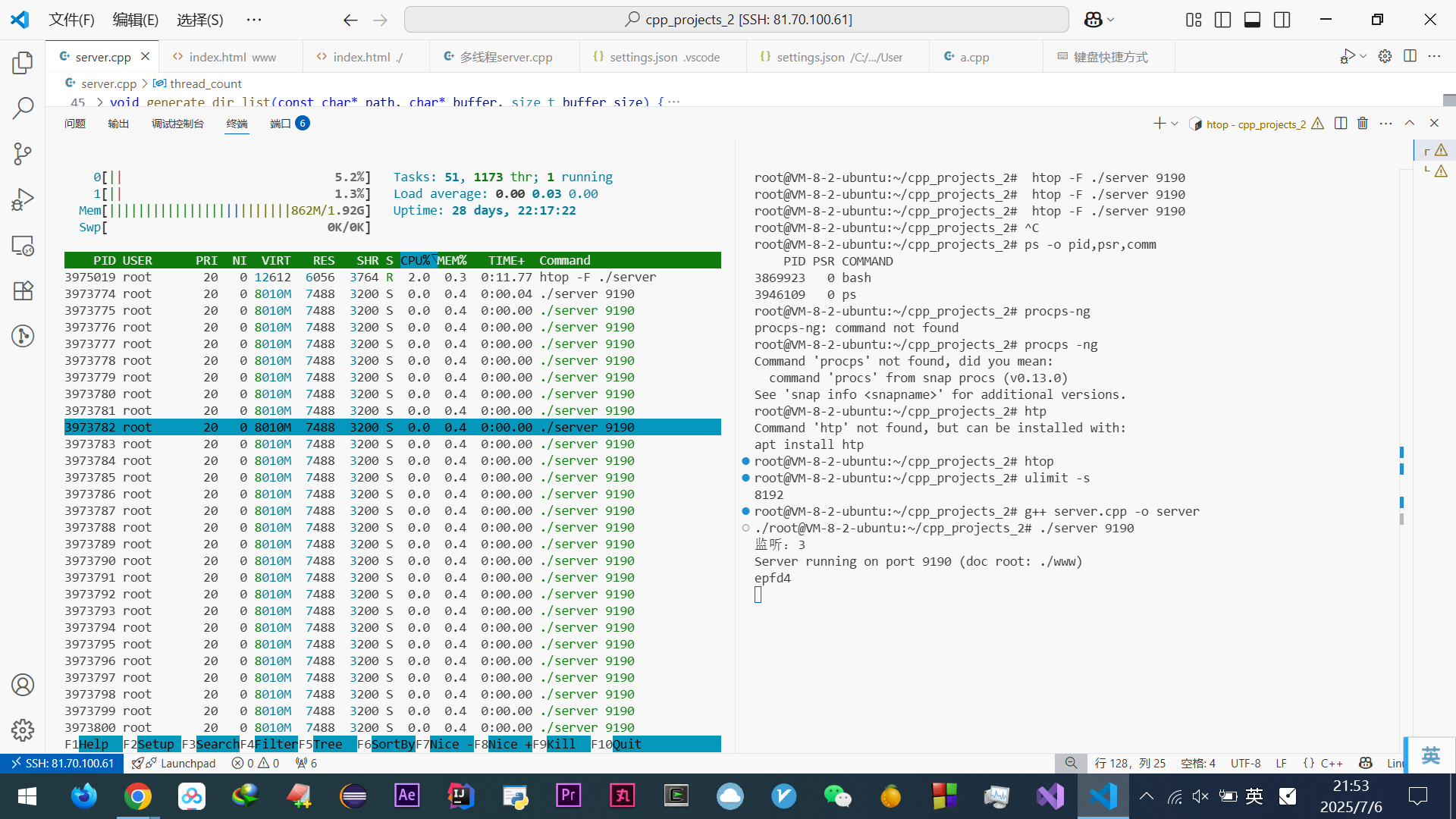Click the command center search box
Image resolution: width=1456 pixels, height=819 pixels.
[736, 20]
